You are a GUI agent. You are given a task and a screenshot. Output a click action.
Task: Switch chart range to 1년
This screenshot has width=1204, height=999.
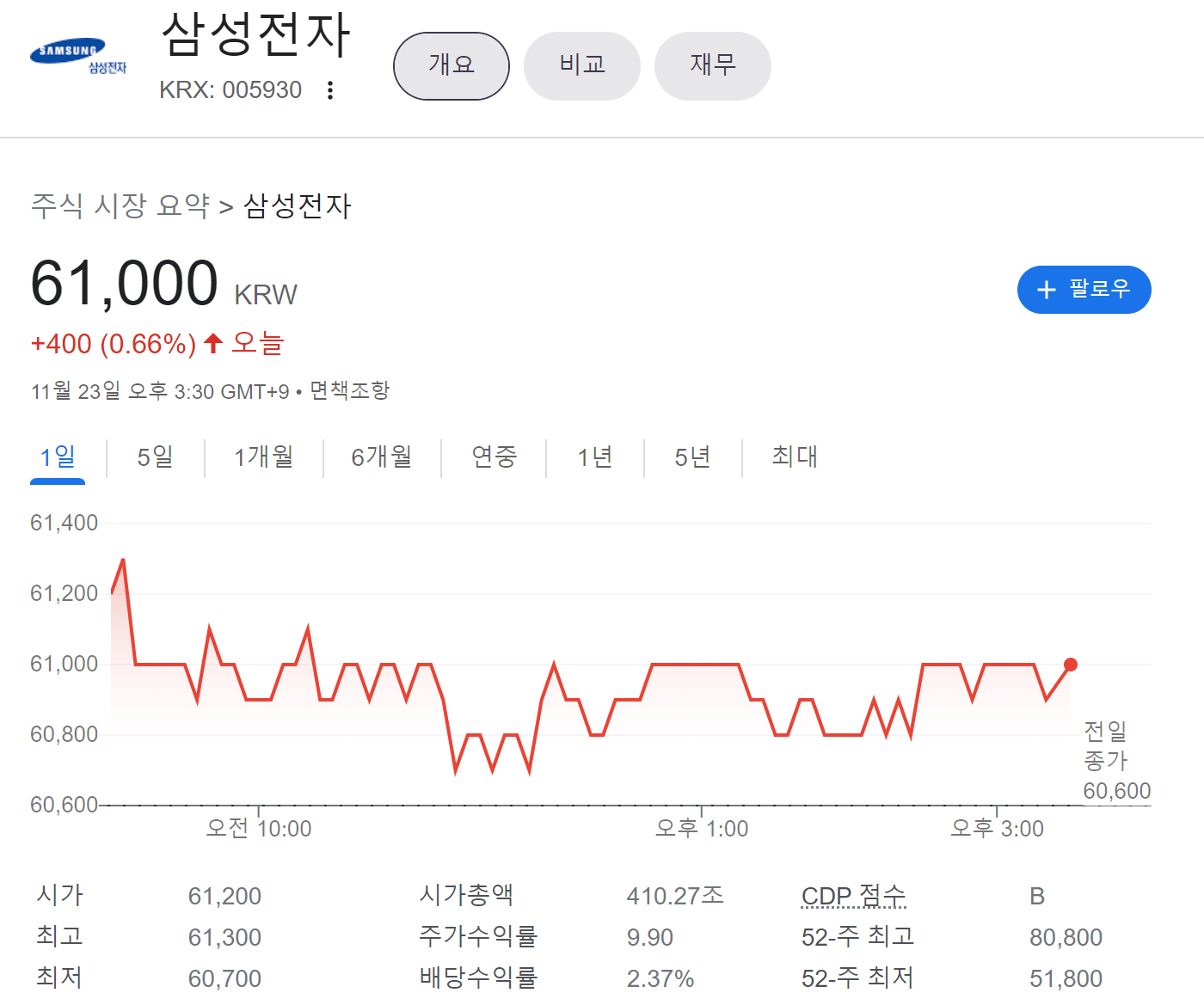click(595, 457)
